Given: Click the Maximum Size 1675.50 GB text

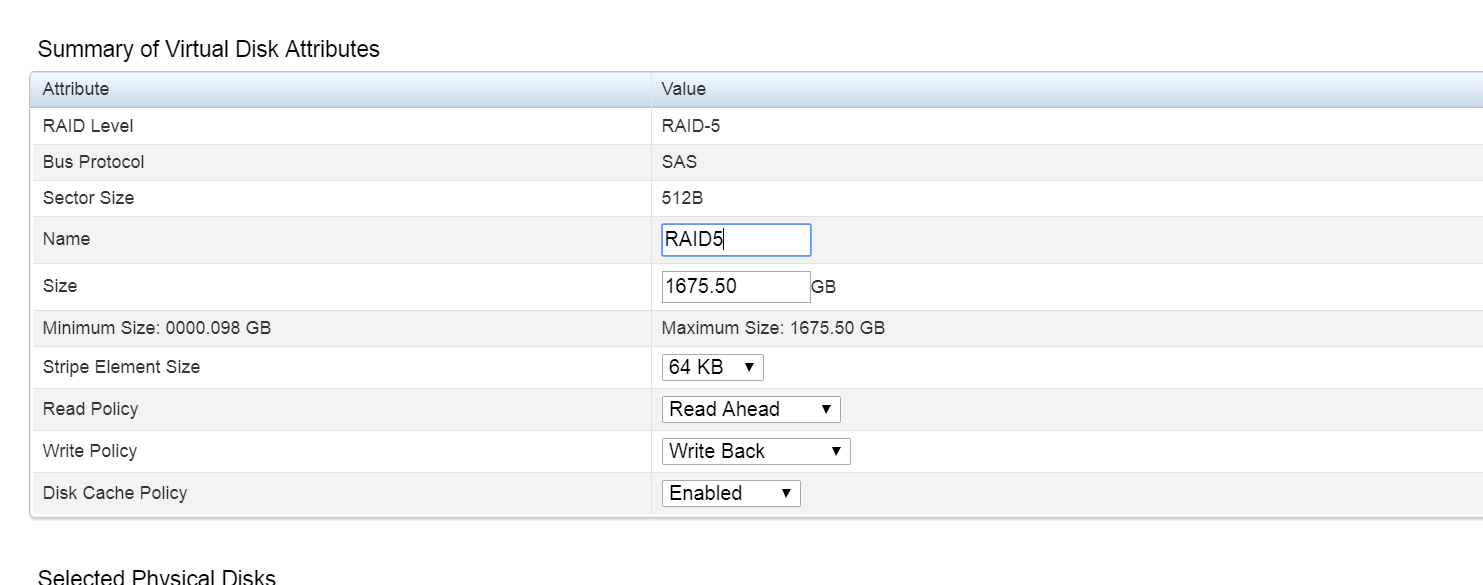Looking at the screenshot, I should 773,328.
